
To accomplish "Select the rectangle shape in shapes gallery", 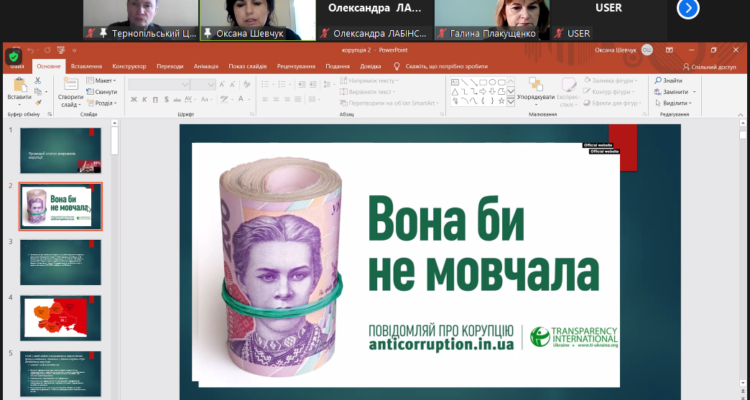I will 483,82.
